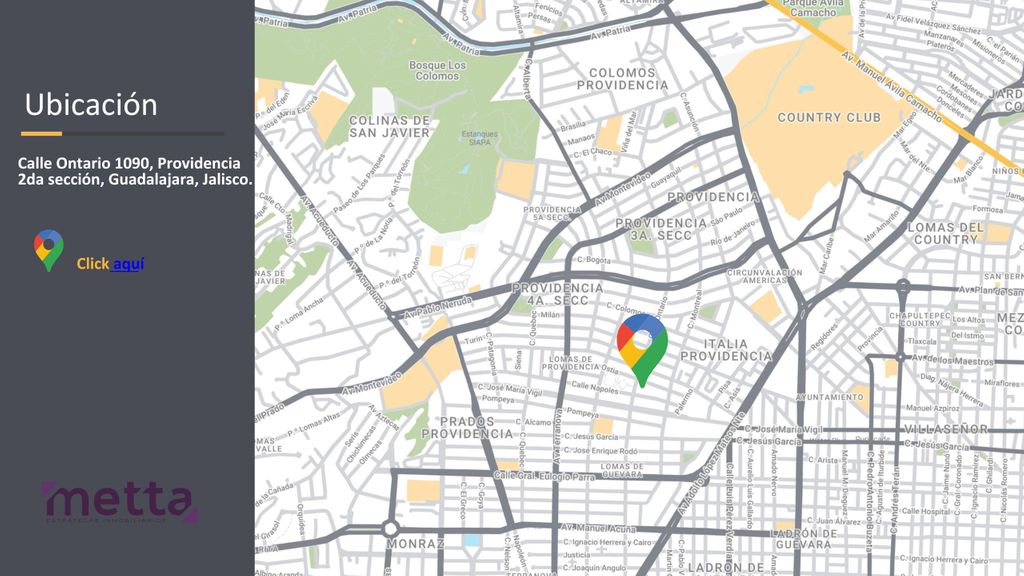Click the 'Calle Gral. Eulogio Parra' label
Screen dimensions: 1024x576
click(544, 476)
